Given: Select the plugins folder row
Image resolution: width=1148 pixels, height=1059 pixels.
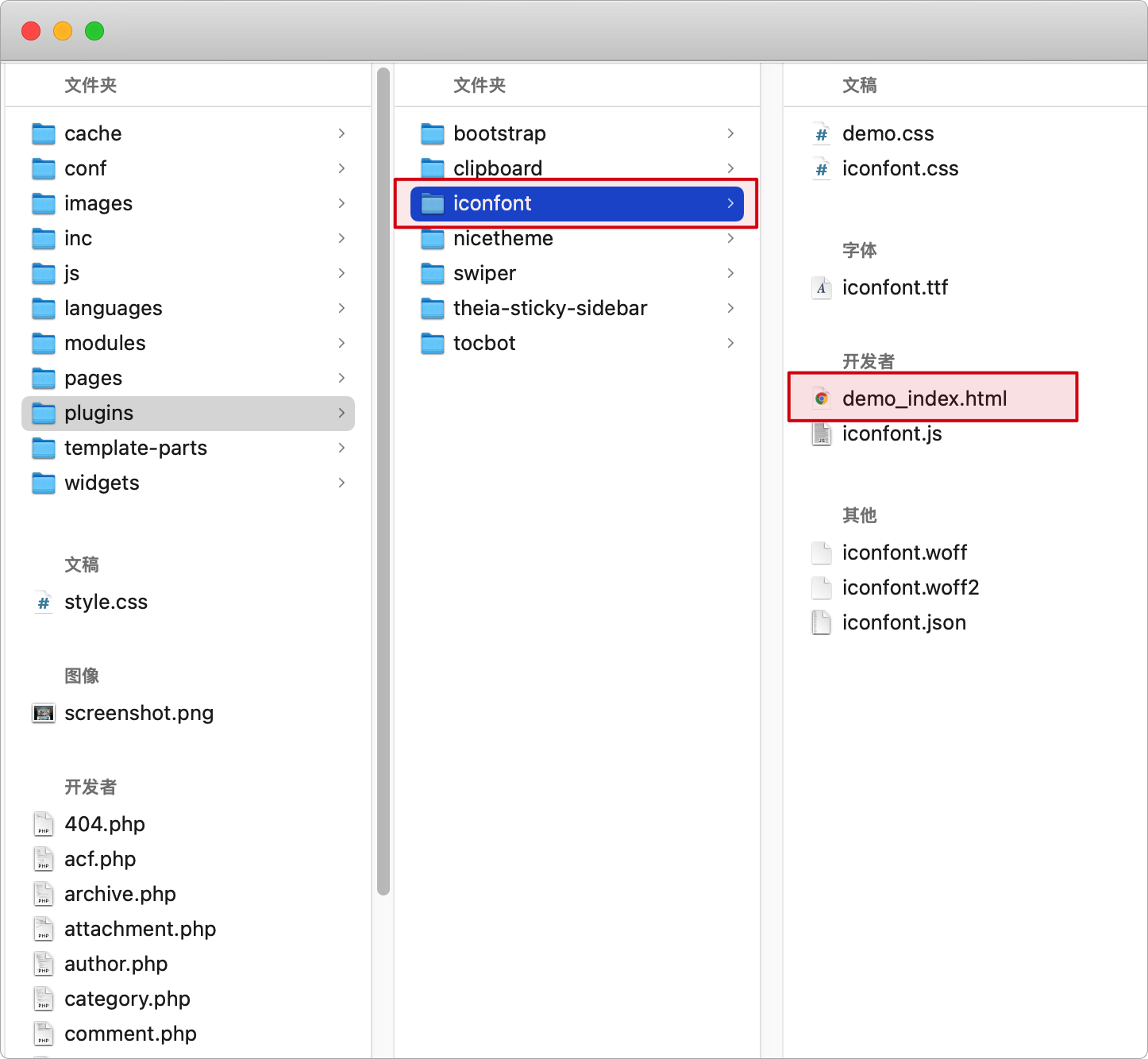Looking at the screenshot, I should (188, 413).
